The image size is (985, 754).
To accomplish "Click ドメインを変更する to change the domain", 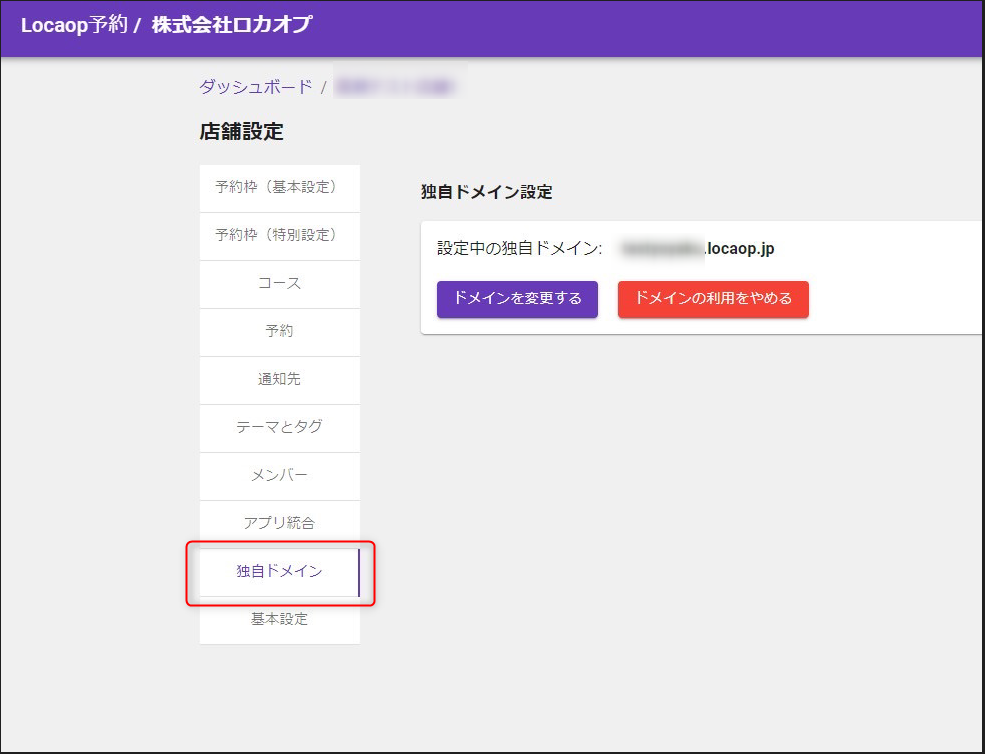I will click(x=516, y=299).
